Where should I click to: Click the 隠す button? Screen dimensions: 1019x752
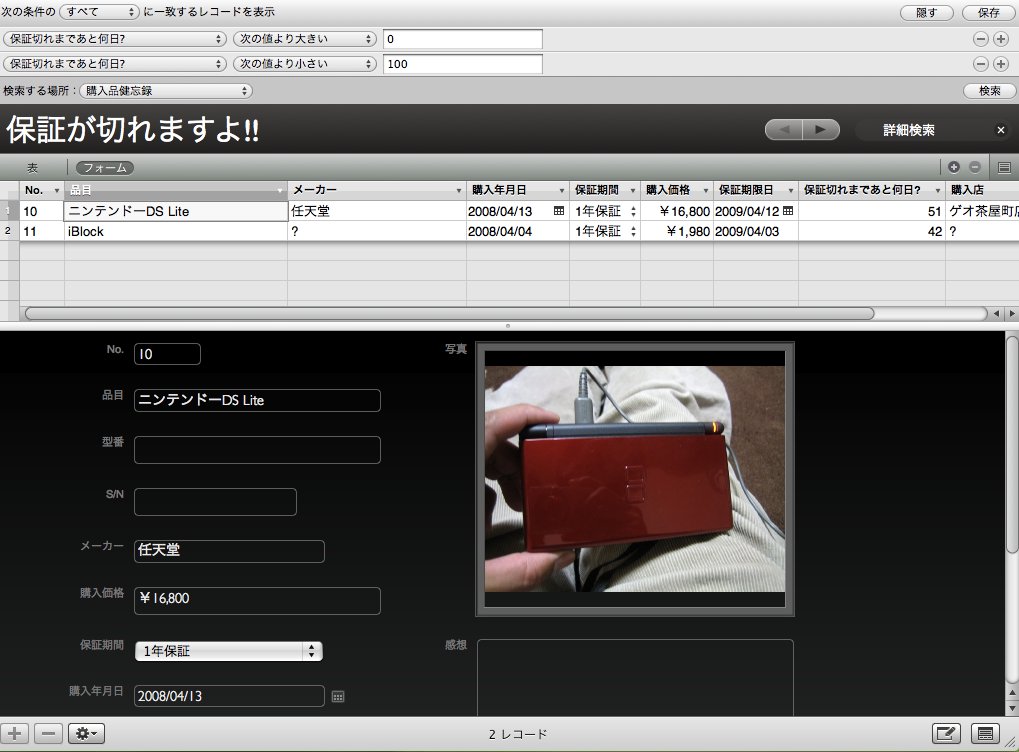(x=927, y=12)
